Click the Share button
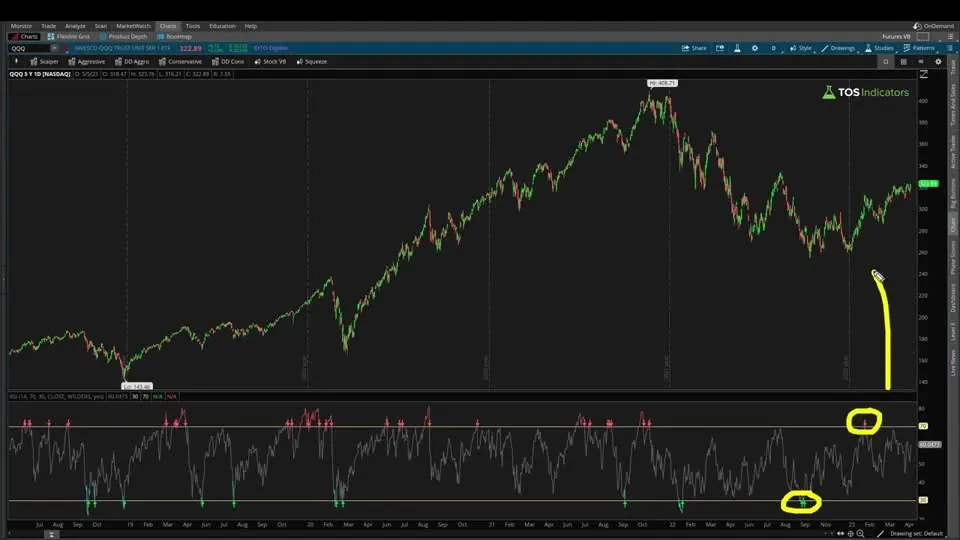 (694, 48)
